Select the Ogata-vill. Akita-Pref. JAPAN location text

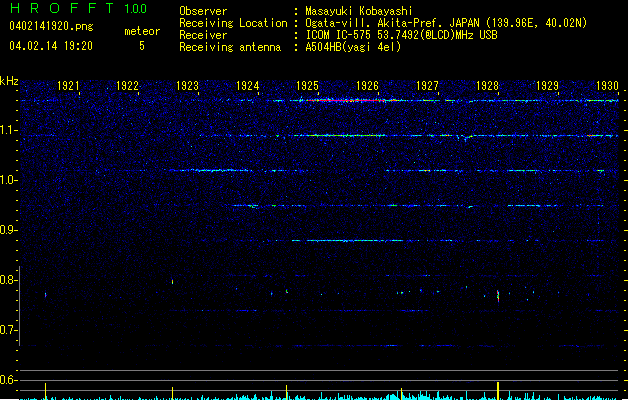point(446,23)
